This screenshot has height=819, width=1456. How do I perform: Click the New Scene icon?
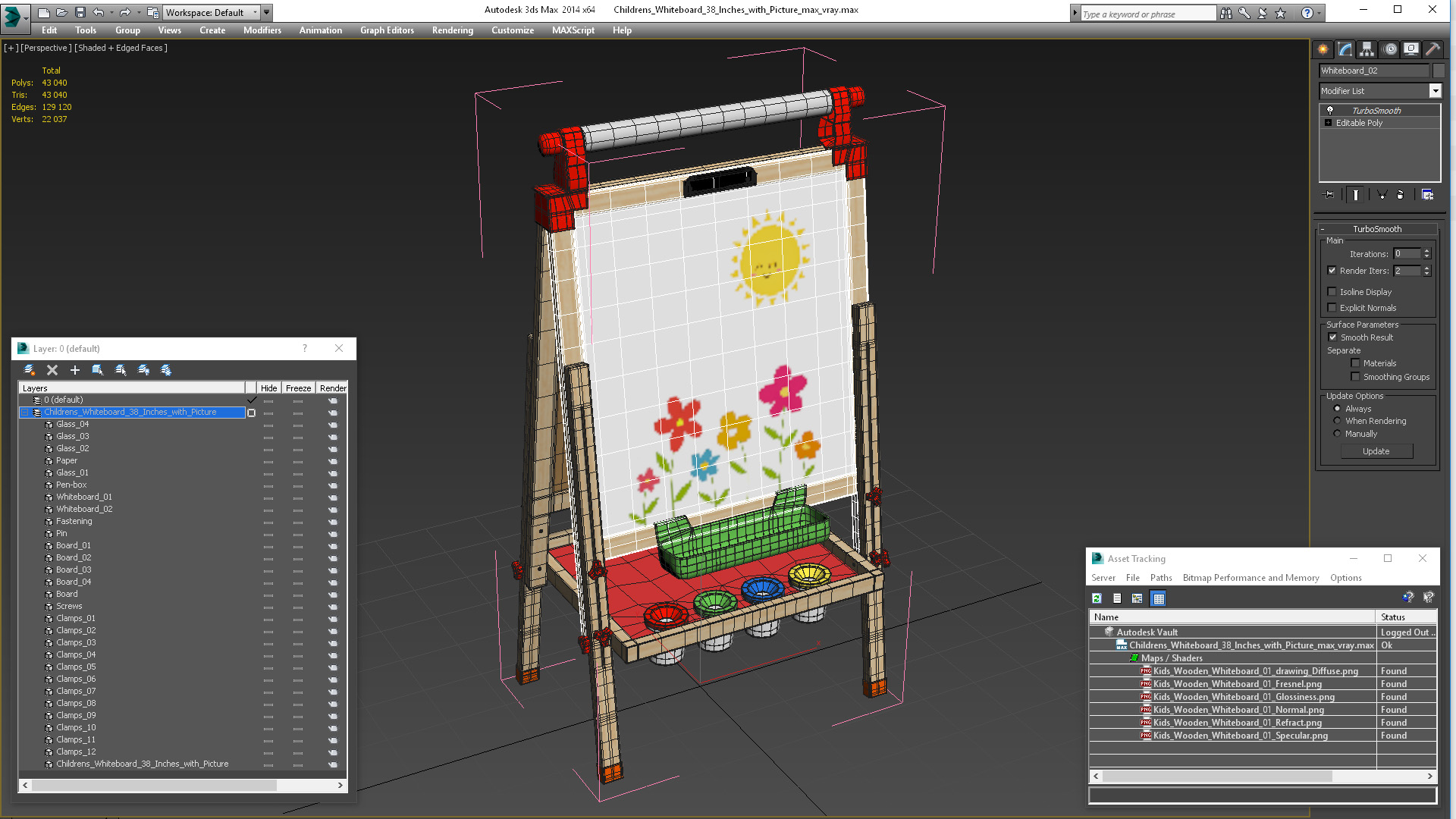44,12
